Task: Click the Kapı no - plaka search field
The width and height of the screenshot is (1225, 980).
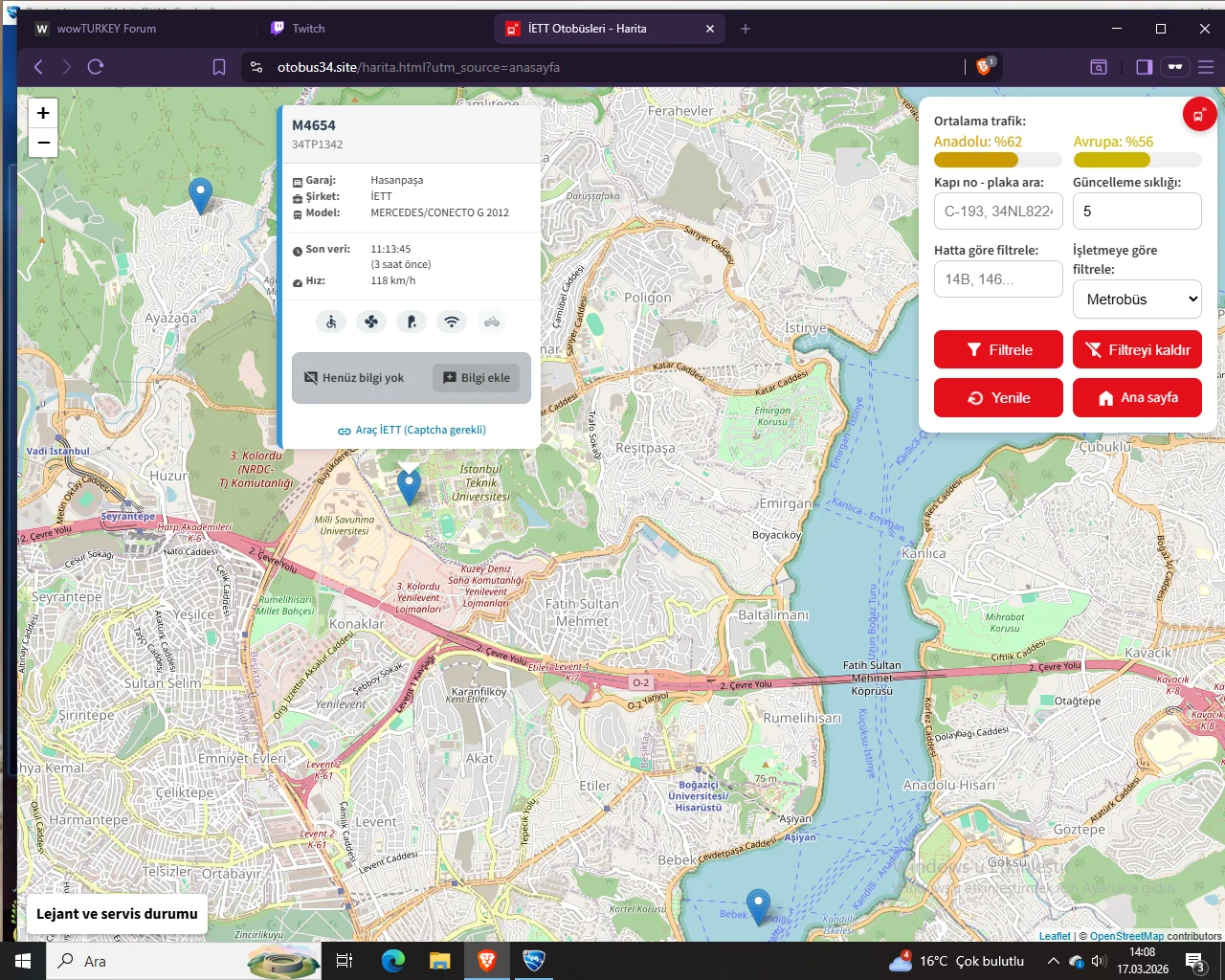Action: point(998,212)
